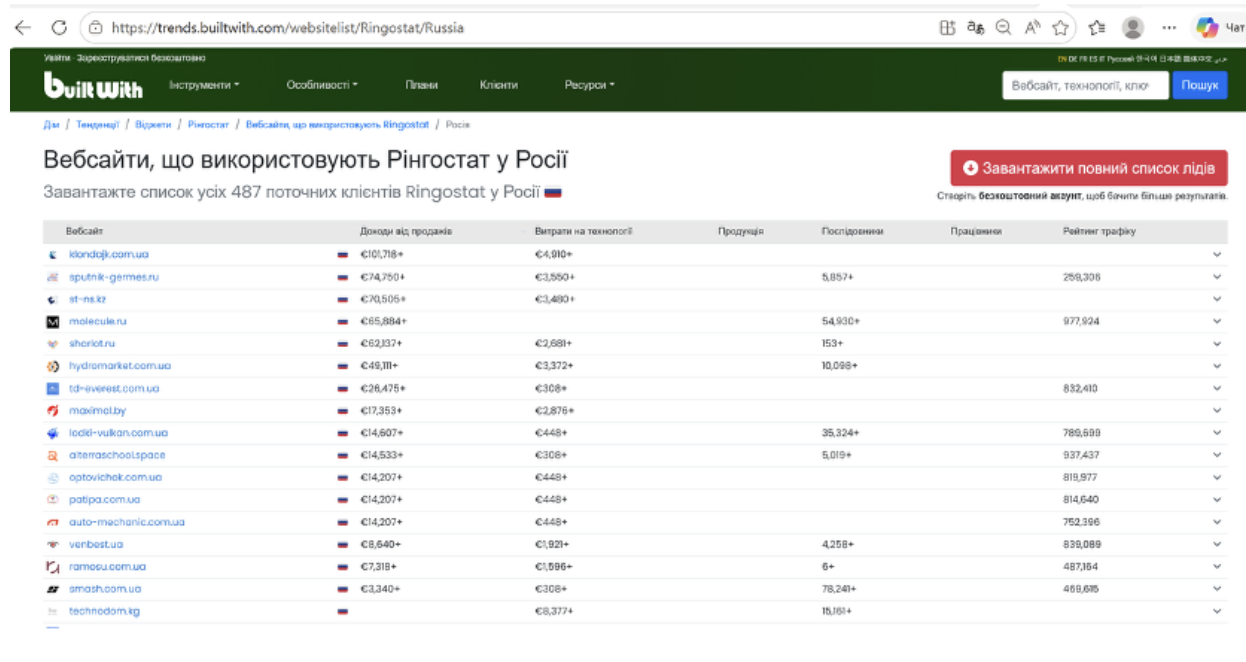Click the hydromarket.com.ua favicon
The height and width of the screenshot is (662, 1246).
[x=53, y=366]
